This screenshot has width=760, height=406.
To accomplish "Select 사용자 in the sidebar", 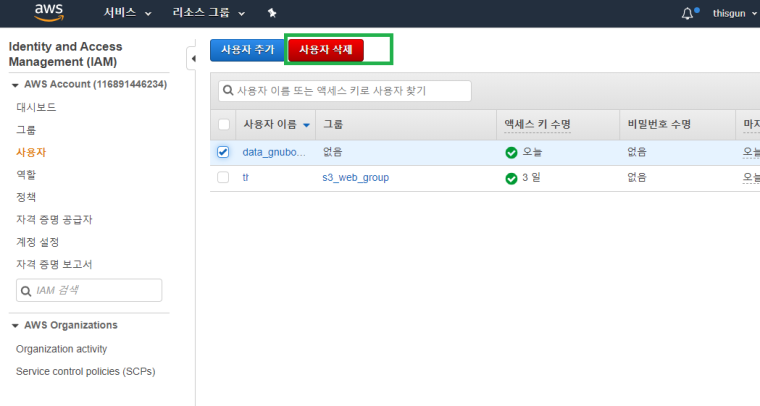I will coord(31,152).
